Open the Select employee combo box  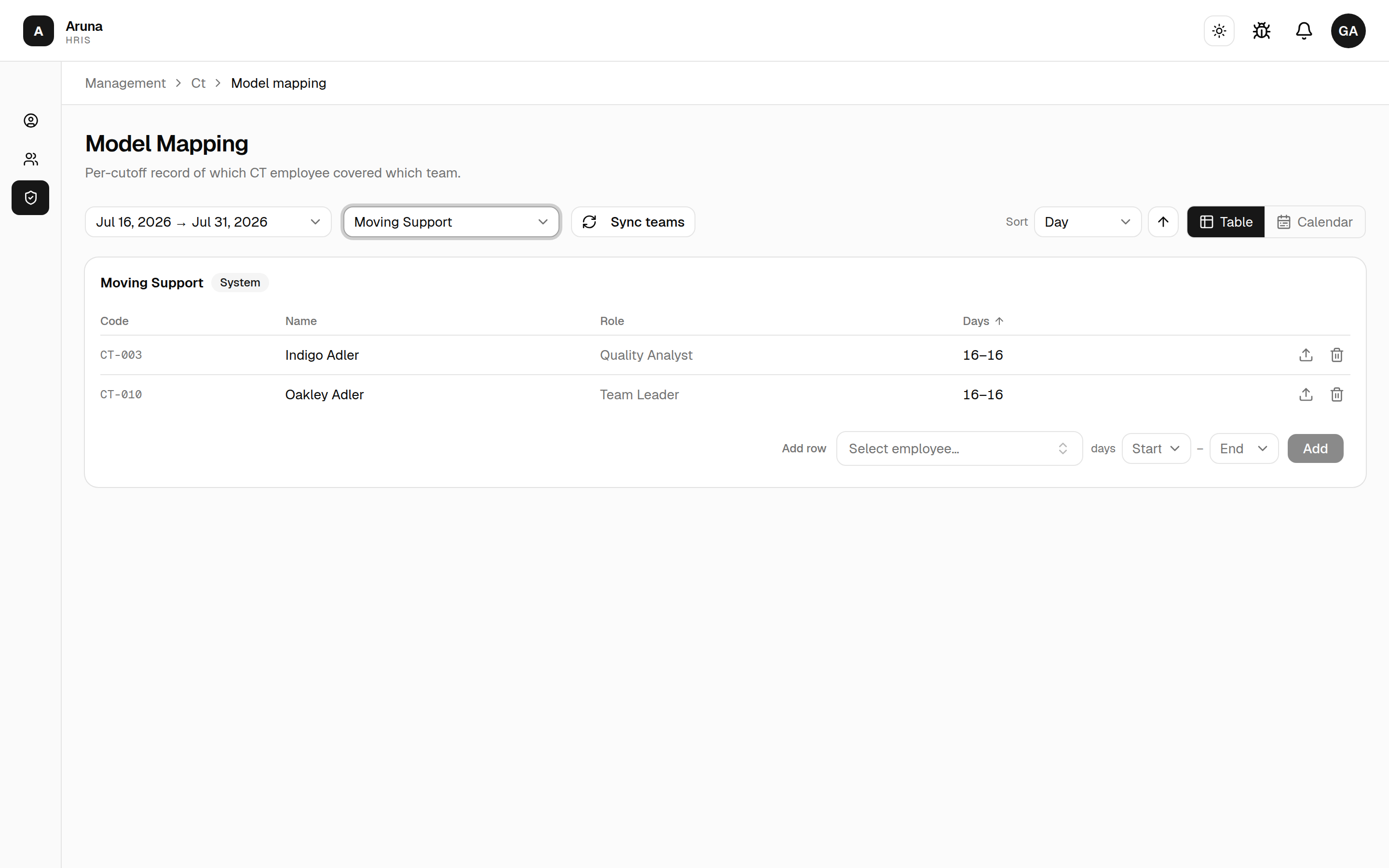[959, 449]
